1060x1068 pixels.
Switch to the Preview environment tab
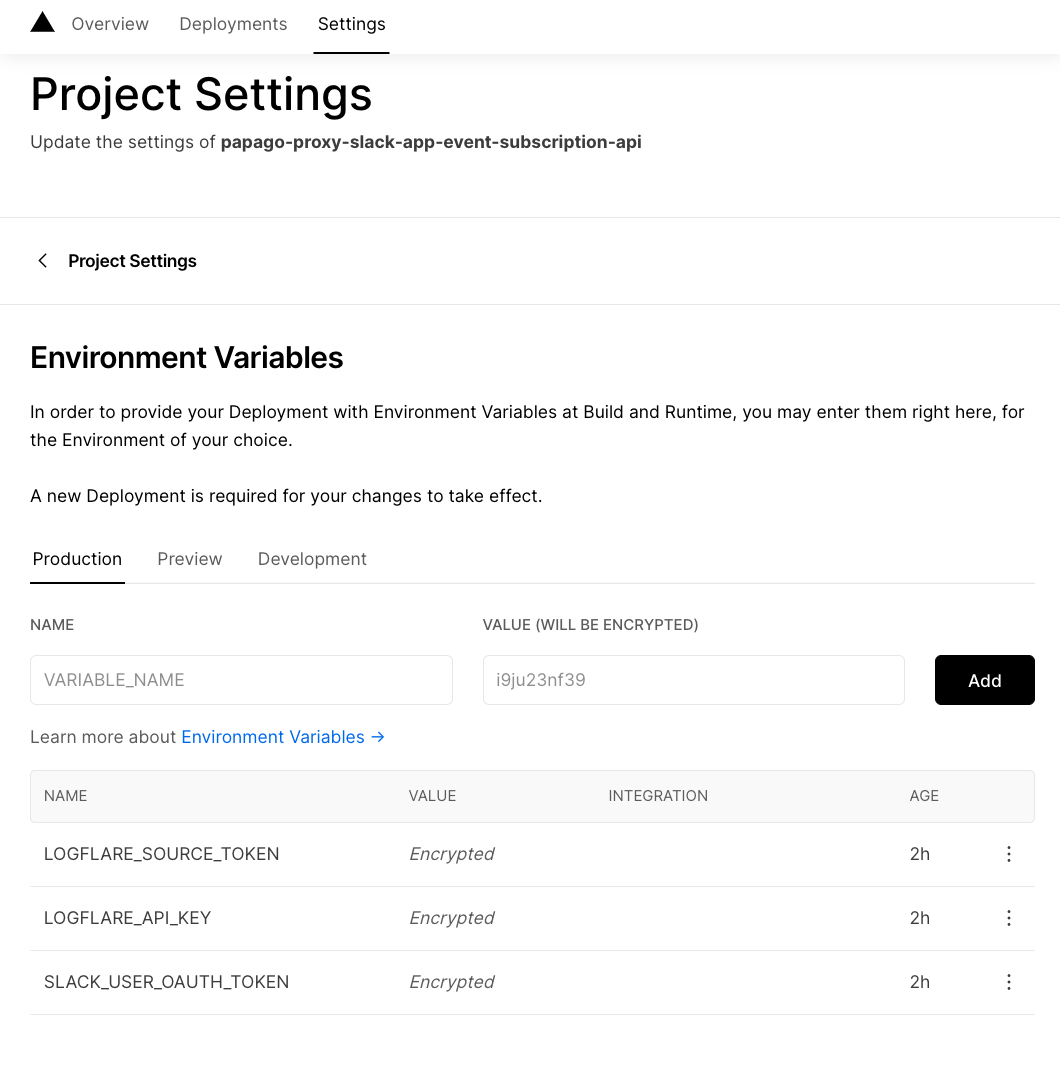pyautogui.click(x=190, y=559)
